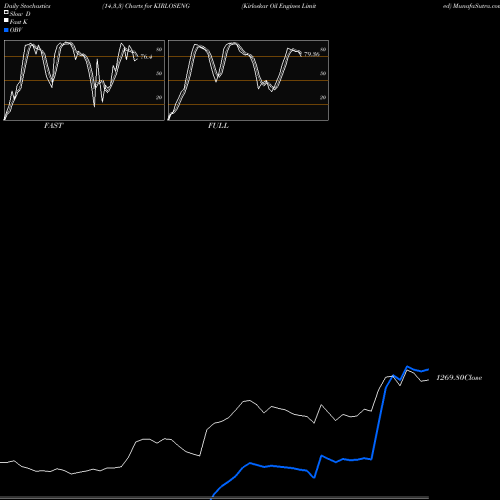Click the 76.4 value in FAST chart
Screen dimensions: 500x500
click(146, 57)
